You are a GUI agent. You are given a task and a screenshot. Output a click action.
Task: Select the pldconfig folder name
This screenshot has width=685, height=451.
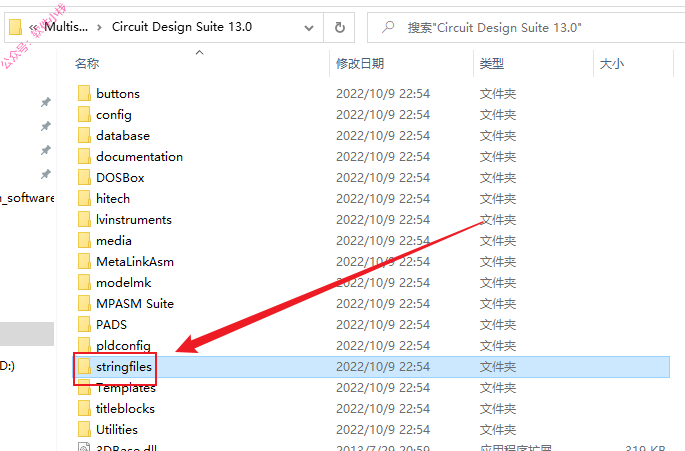click(123, 346)
